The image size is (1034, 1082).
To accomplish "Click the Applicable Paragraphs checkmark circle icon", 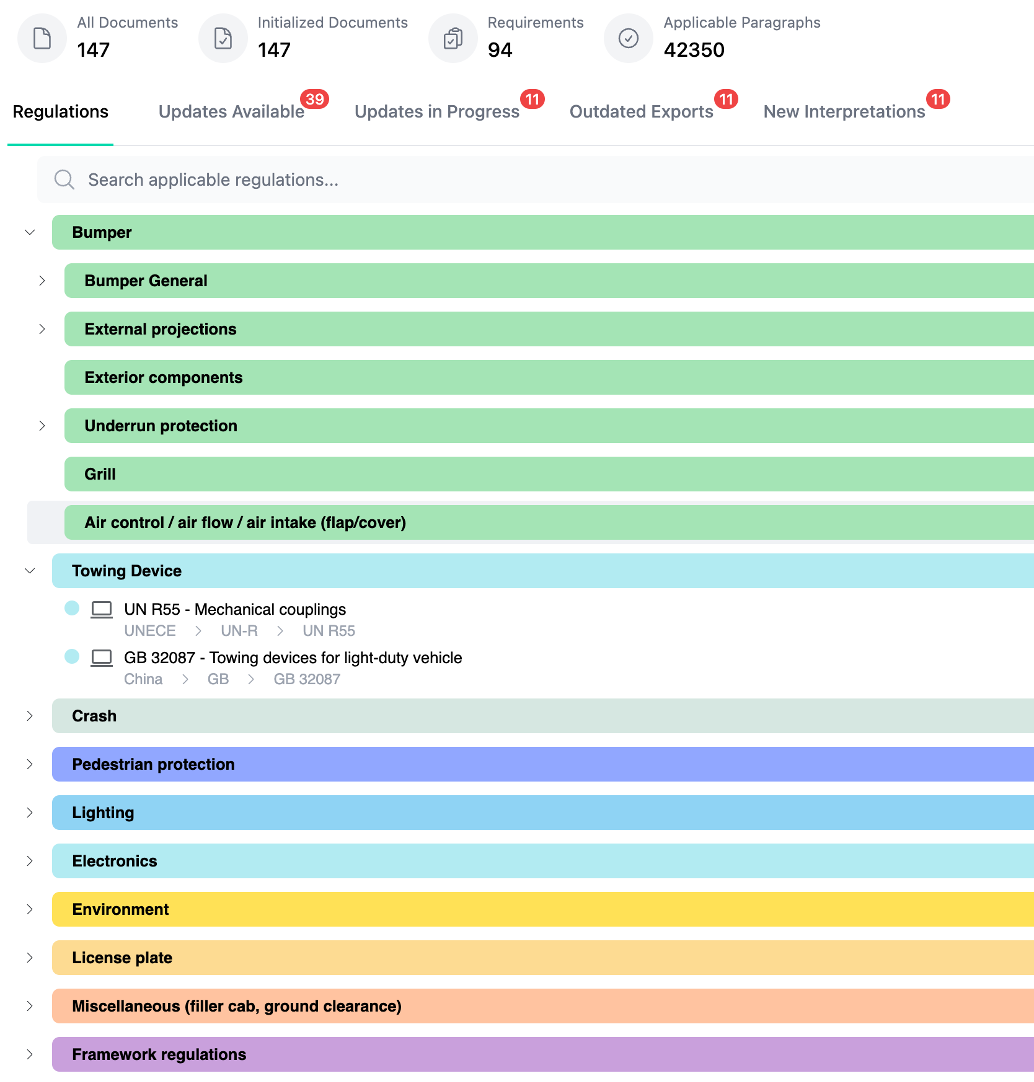I will [x=628, y=39].
